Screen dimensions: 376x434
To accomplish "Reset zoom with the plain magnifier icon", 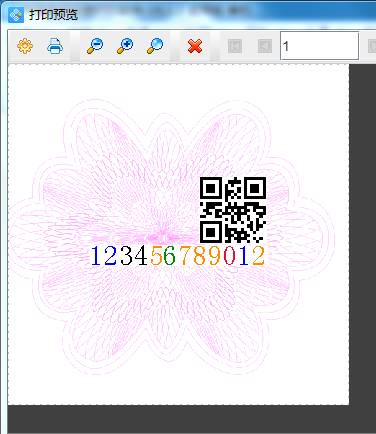I will pyautogui.click(x=155, y=46).
